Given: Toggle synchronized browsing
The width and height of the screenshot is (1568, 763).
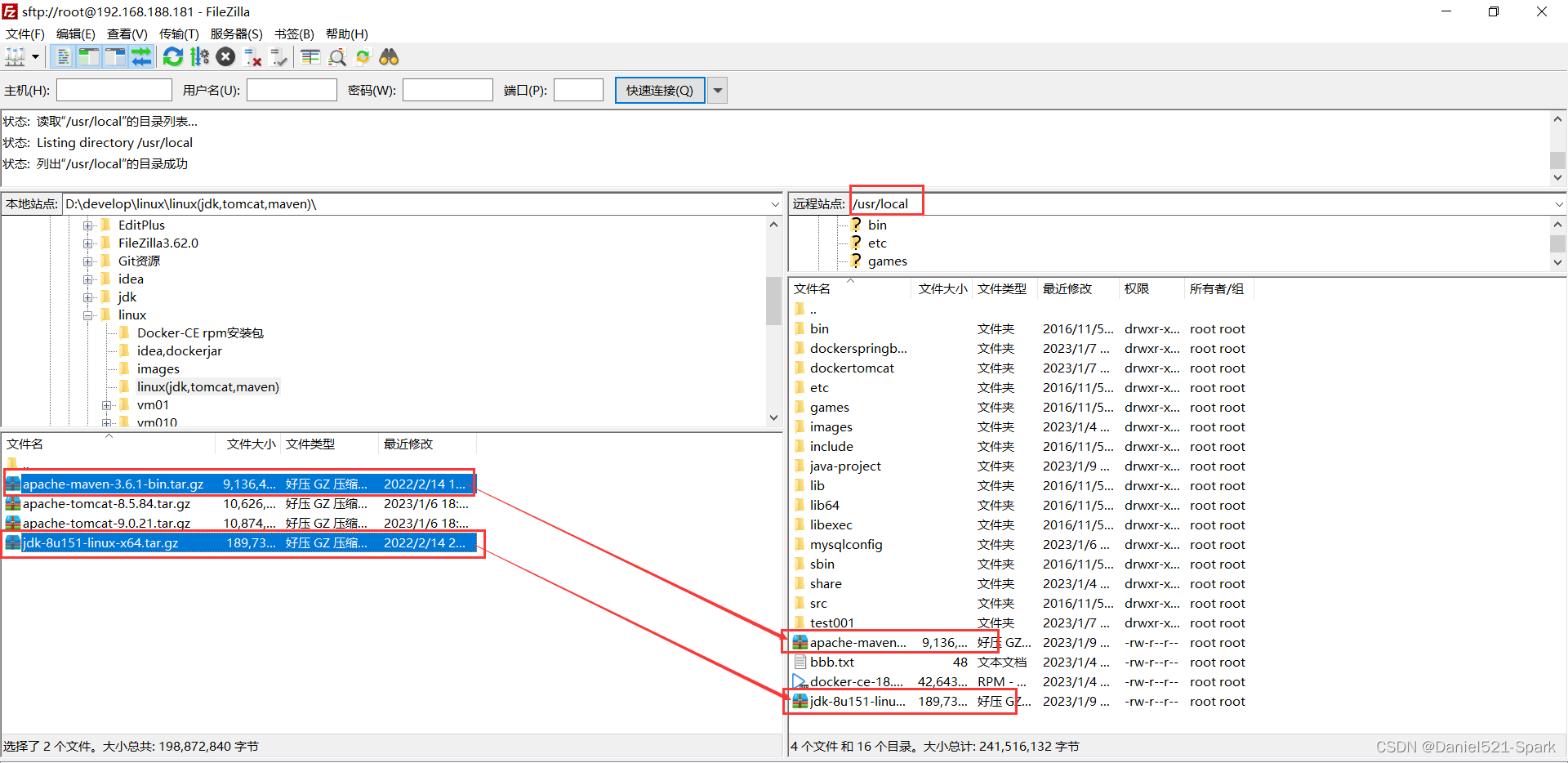Looking at the screenshot, I should tap(363, 57).
